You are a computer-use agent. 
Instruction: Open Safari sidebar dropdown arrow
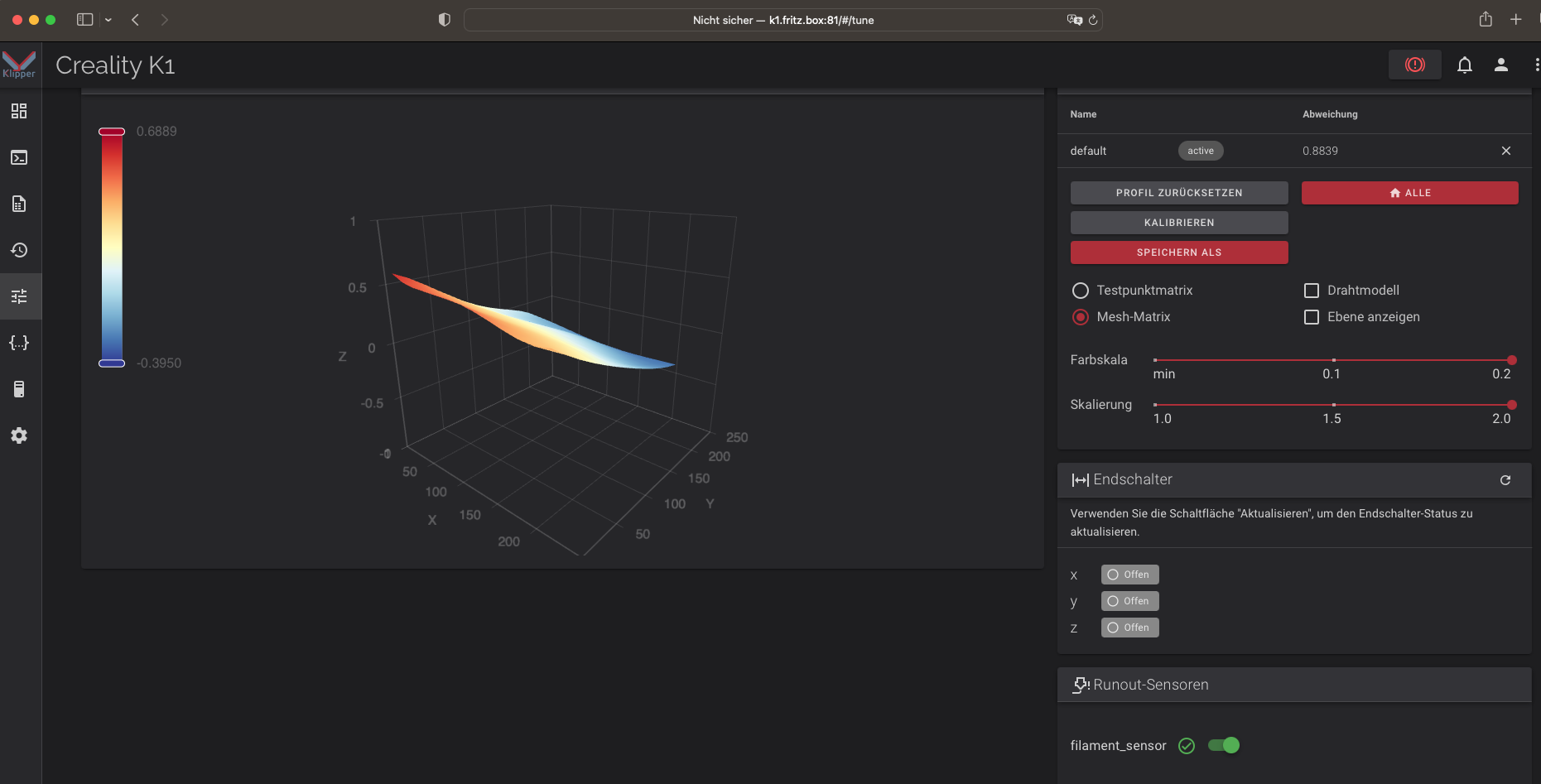pos(108,19)
